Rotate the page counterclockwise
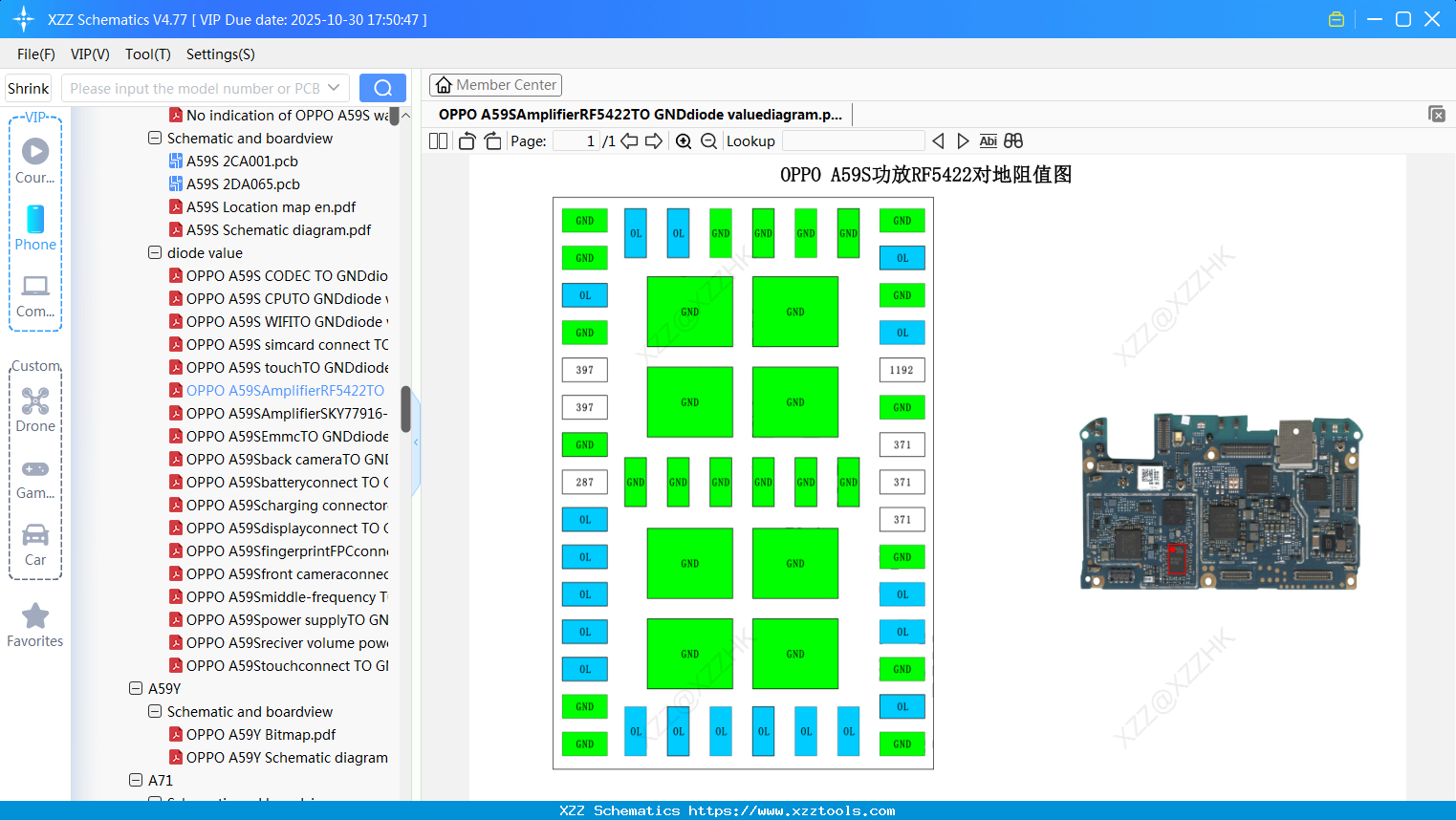This screenshot has width=1456, height=820. pyautogui.click(x=466, y=140)
